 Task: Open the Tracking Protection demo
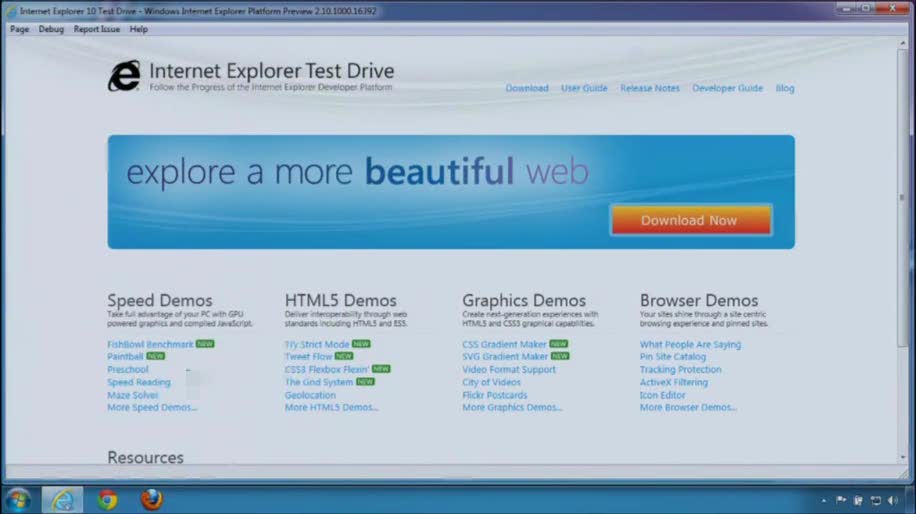pos(680,370)
